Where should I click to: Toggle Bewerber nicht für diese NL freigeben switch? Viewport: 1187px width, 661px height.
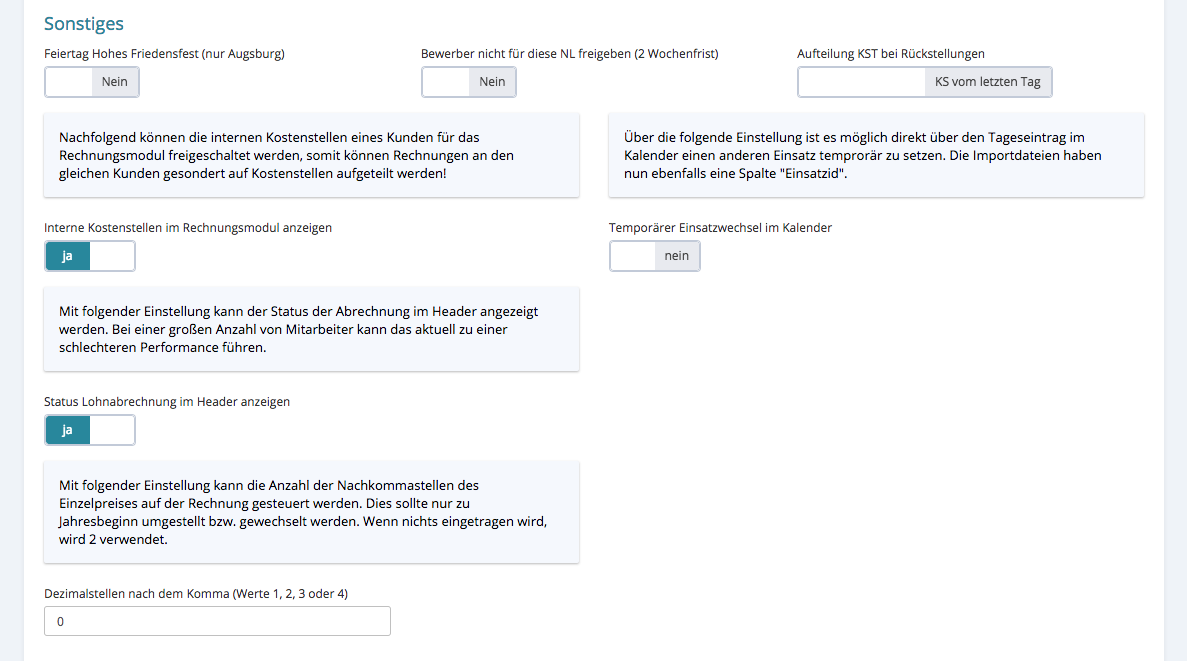[468, 82]
